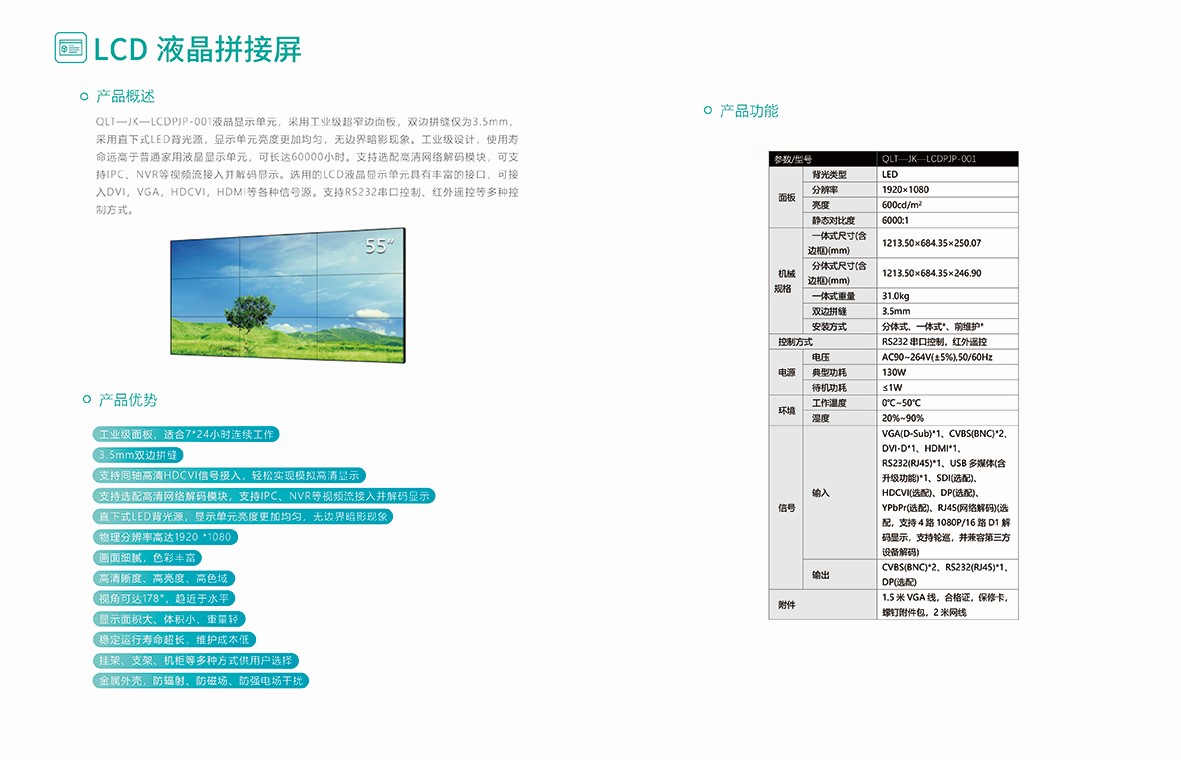The width and height of the screenshot is (1181, 760).
Task: Select the section heading '产品功能'
Action: point(749,111)
